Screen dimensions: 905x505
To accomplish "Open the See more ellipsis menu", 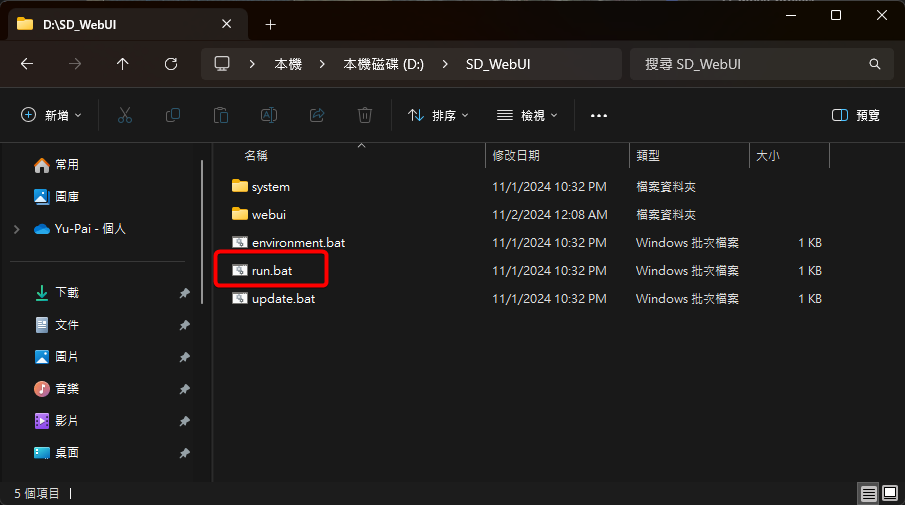I will 599,115.
